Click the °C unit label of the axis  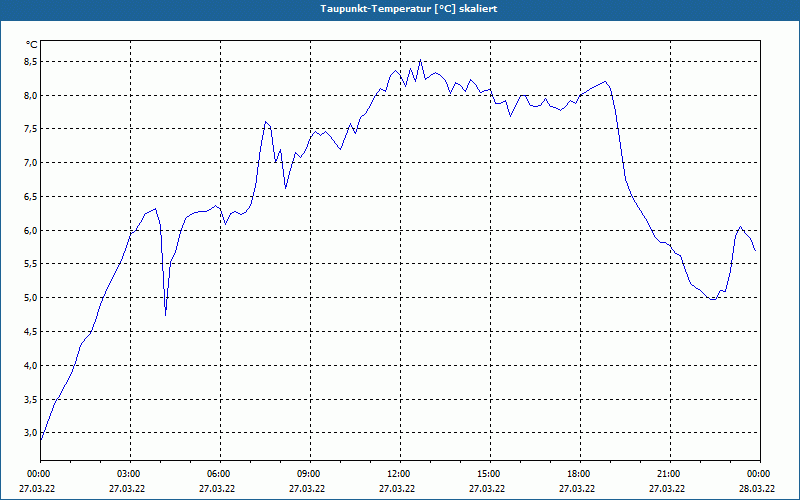(x=32, y=45)
